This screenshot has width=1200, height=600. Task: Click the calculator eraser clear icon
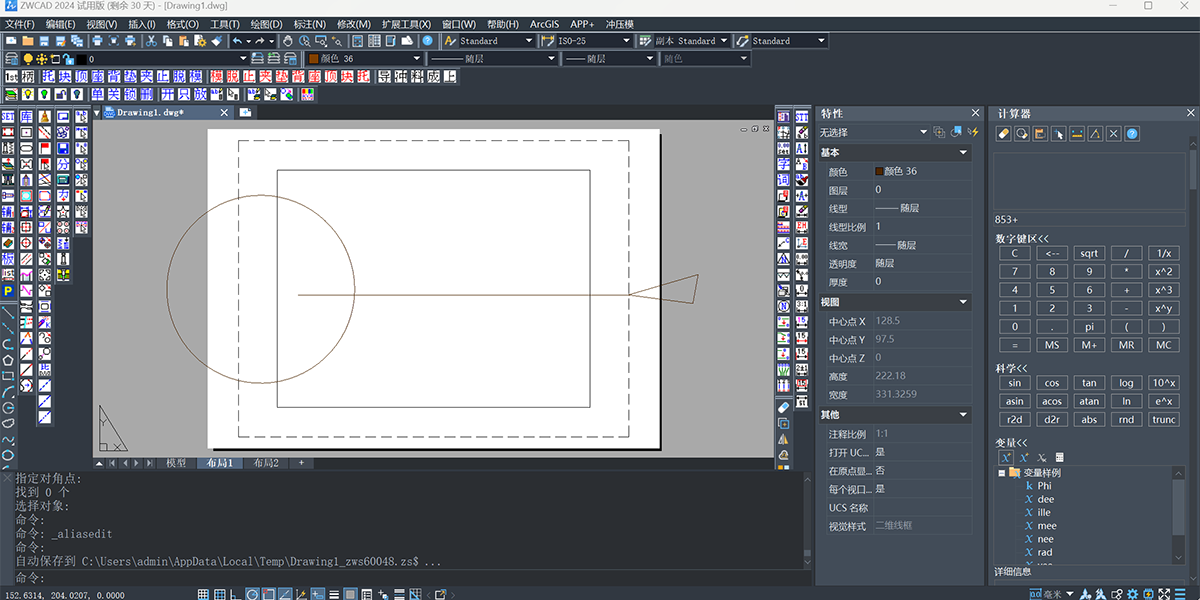[1004, 134]
